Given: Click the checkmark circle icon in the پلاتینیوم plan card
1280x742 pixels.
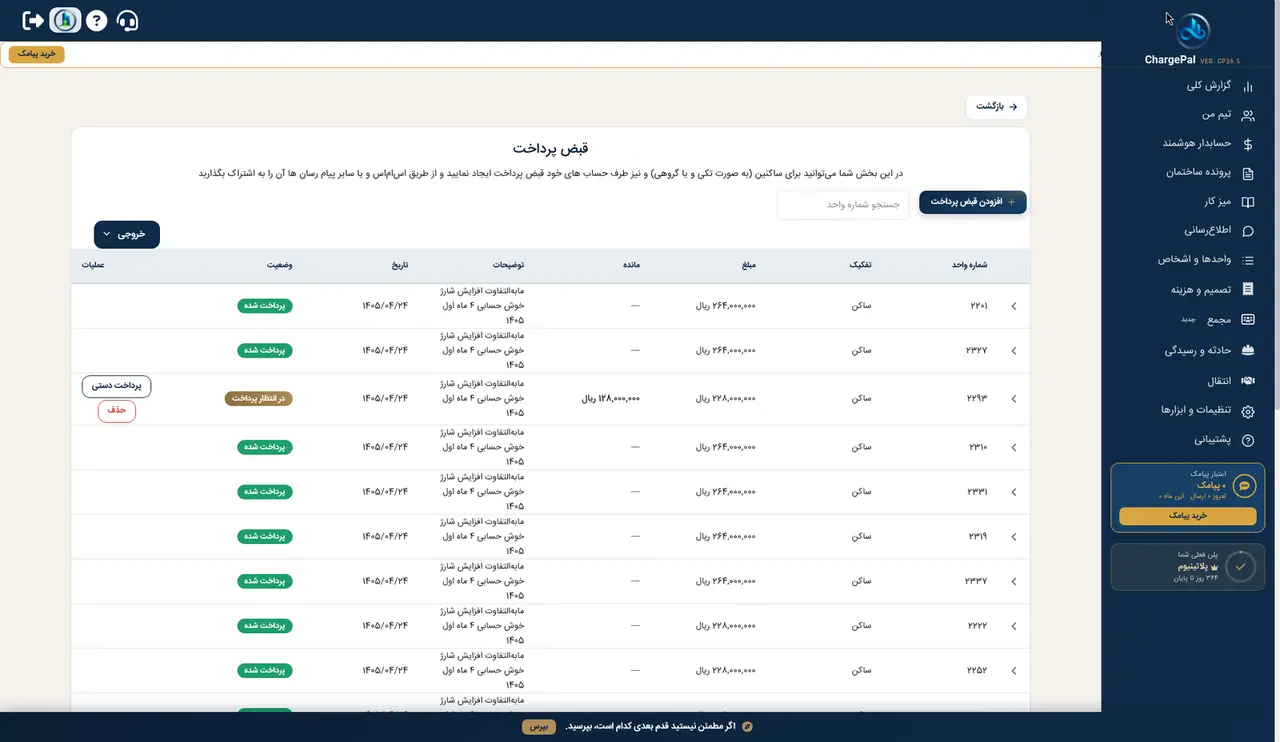Looking at the screenshot, I should coord(1240,566).
